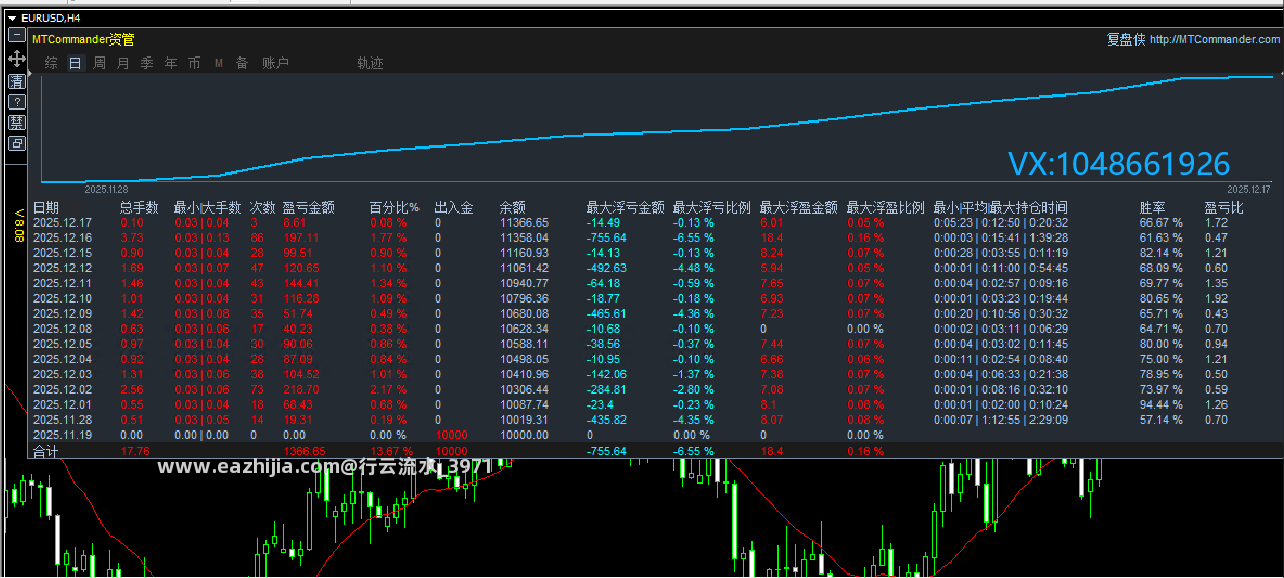The height and width of the screenshot is (578, 1284).
Task: Select the 2025.12.17 date row
Action: (x=62, y=223)
